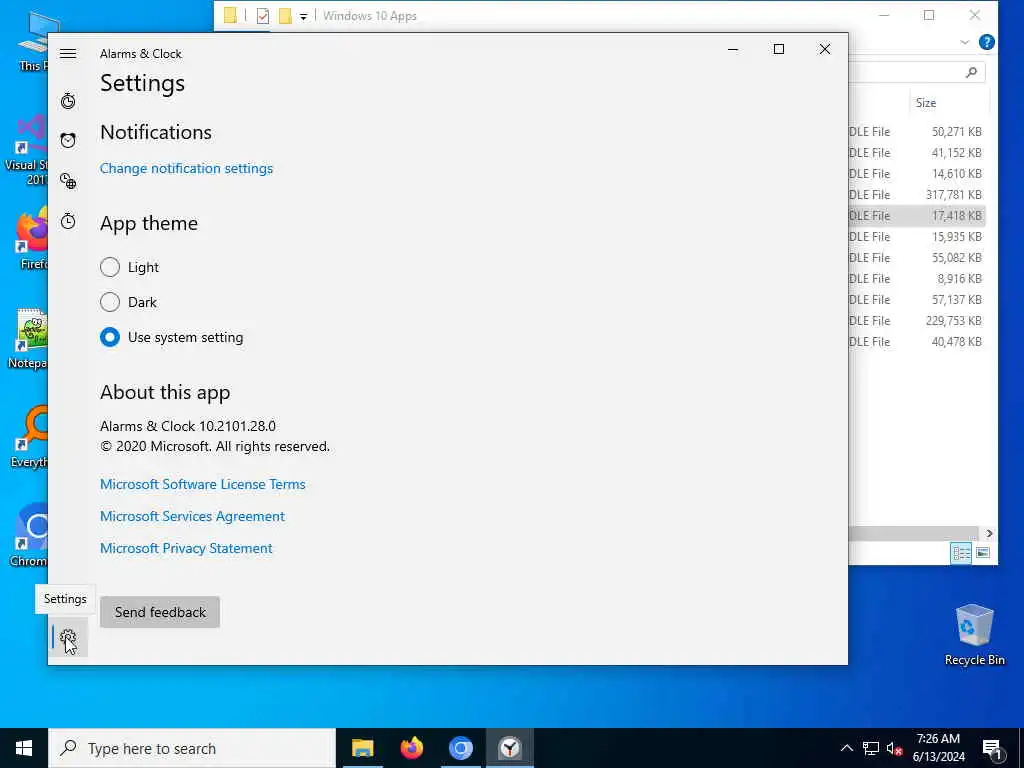Select the file sized 57,137 KB
The width and height of the screenshot is (1024, 768).
917,299
